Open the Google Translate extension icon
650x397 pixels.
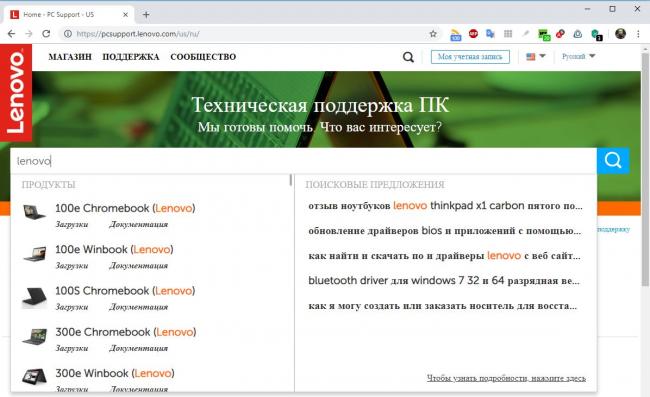pos(490,34)
